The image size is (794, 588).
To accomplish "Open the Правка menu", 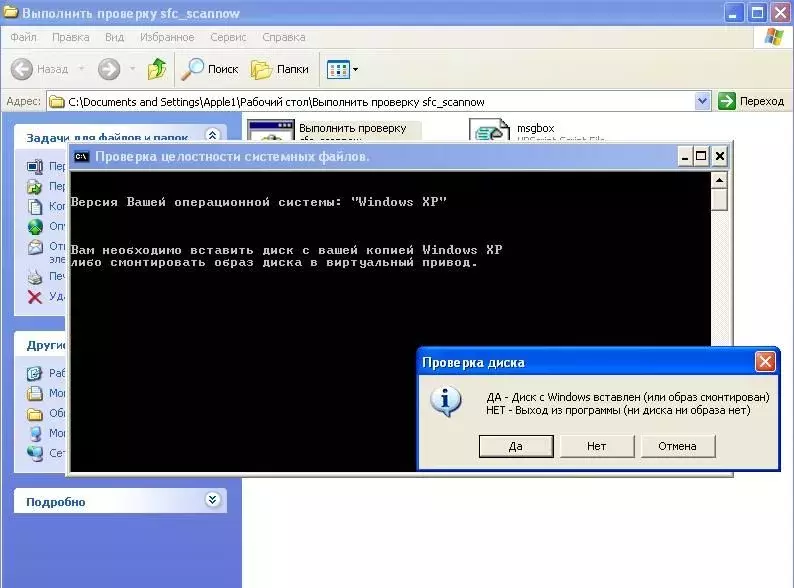I will 70,37.
